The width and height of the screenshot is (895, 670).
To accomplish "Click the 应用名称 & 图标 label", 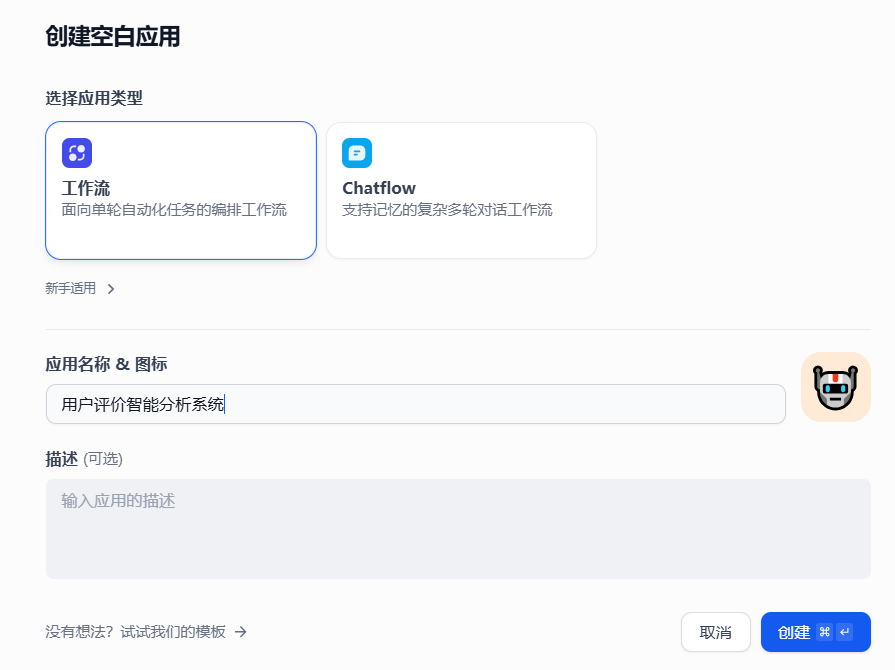I will click(x=106, y=364).
